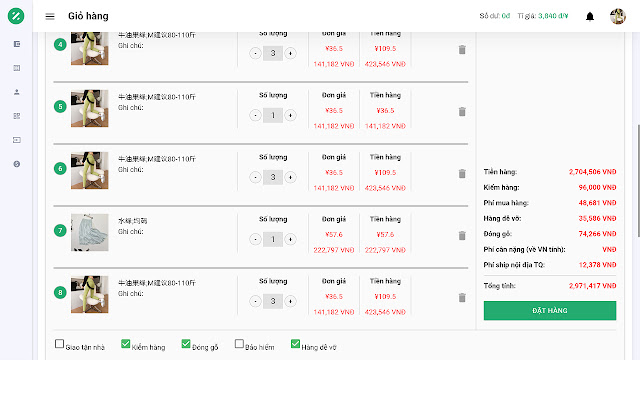Delete cart item 4 with trash icon
The image size is (640, 400).
tap(462, 50)
